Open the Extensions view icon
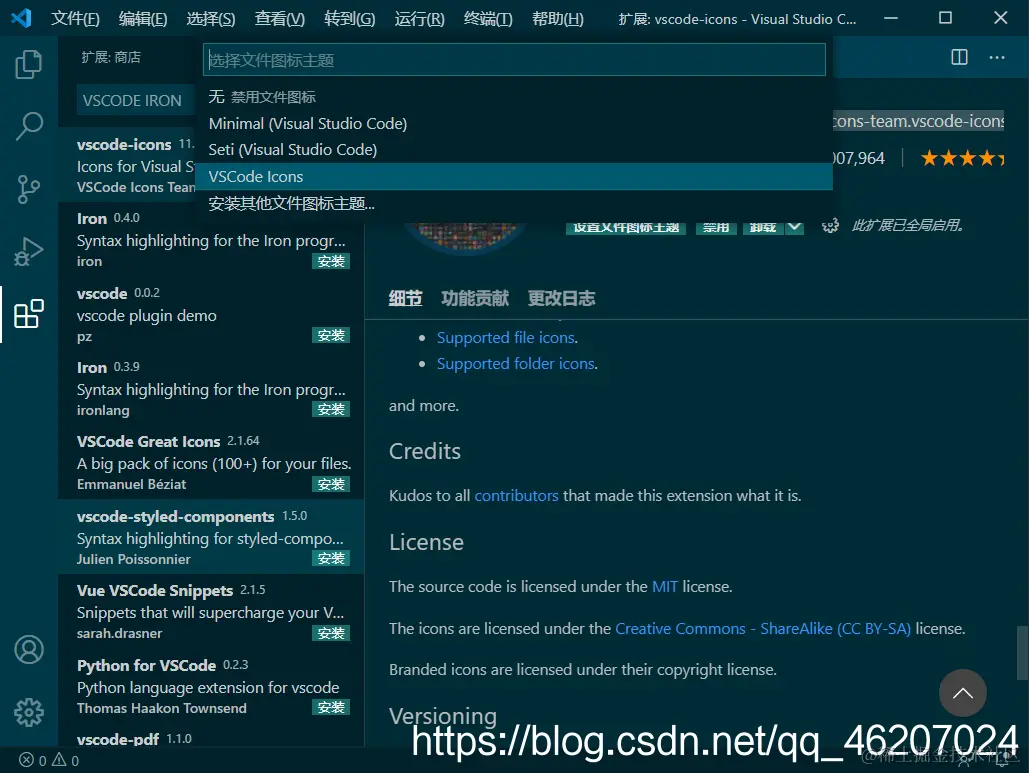 [29, 314]
